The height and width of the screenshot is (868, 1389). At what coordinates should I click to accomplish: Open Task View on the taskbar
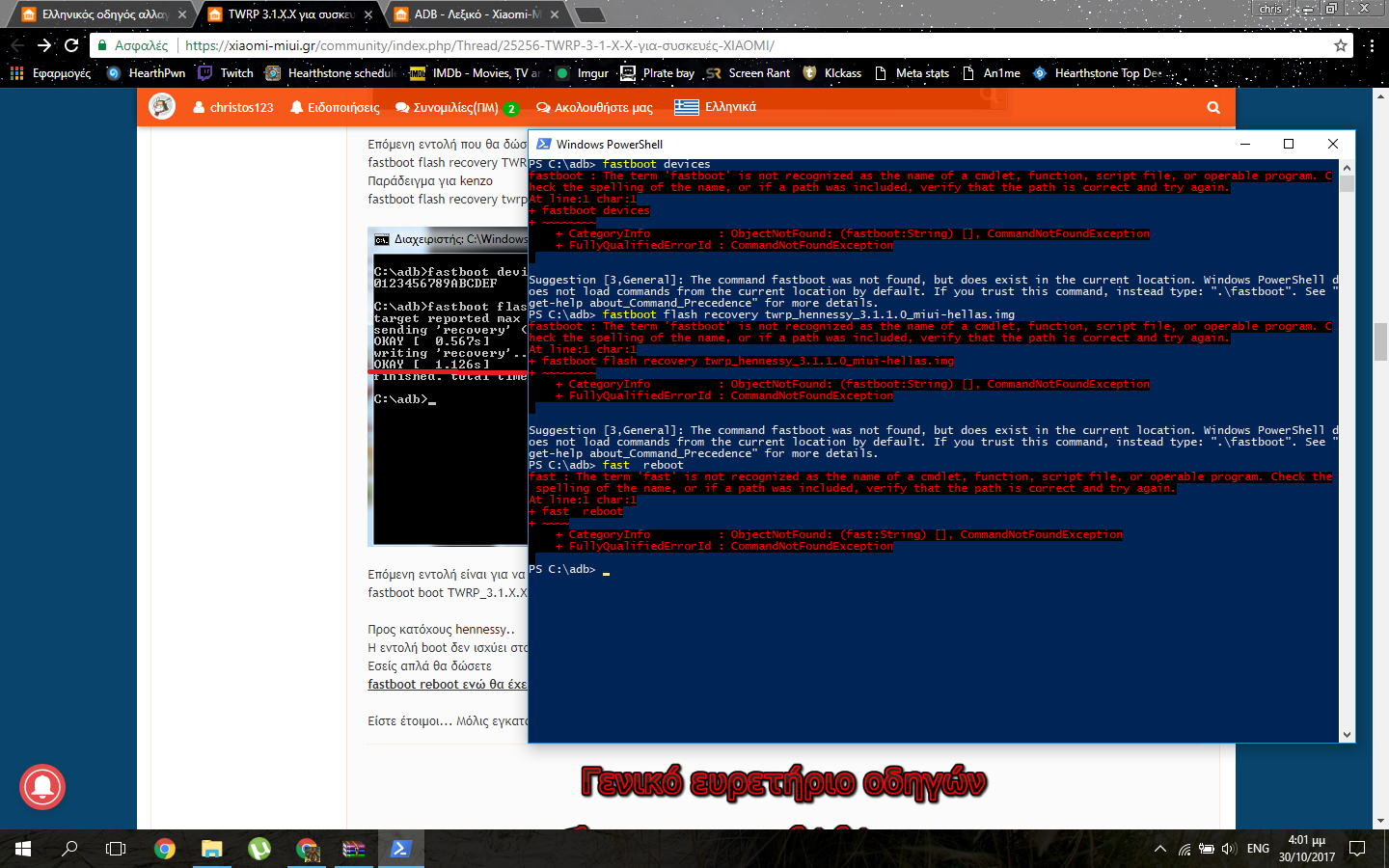point(116,849)
